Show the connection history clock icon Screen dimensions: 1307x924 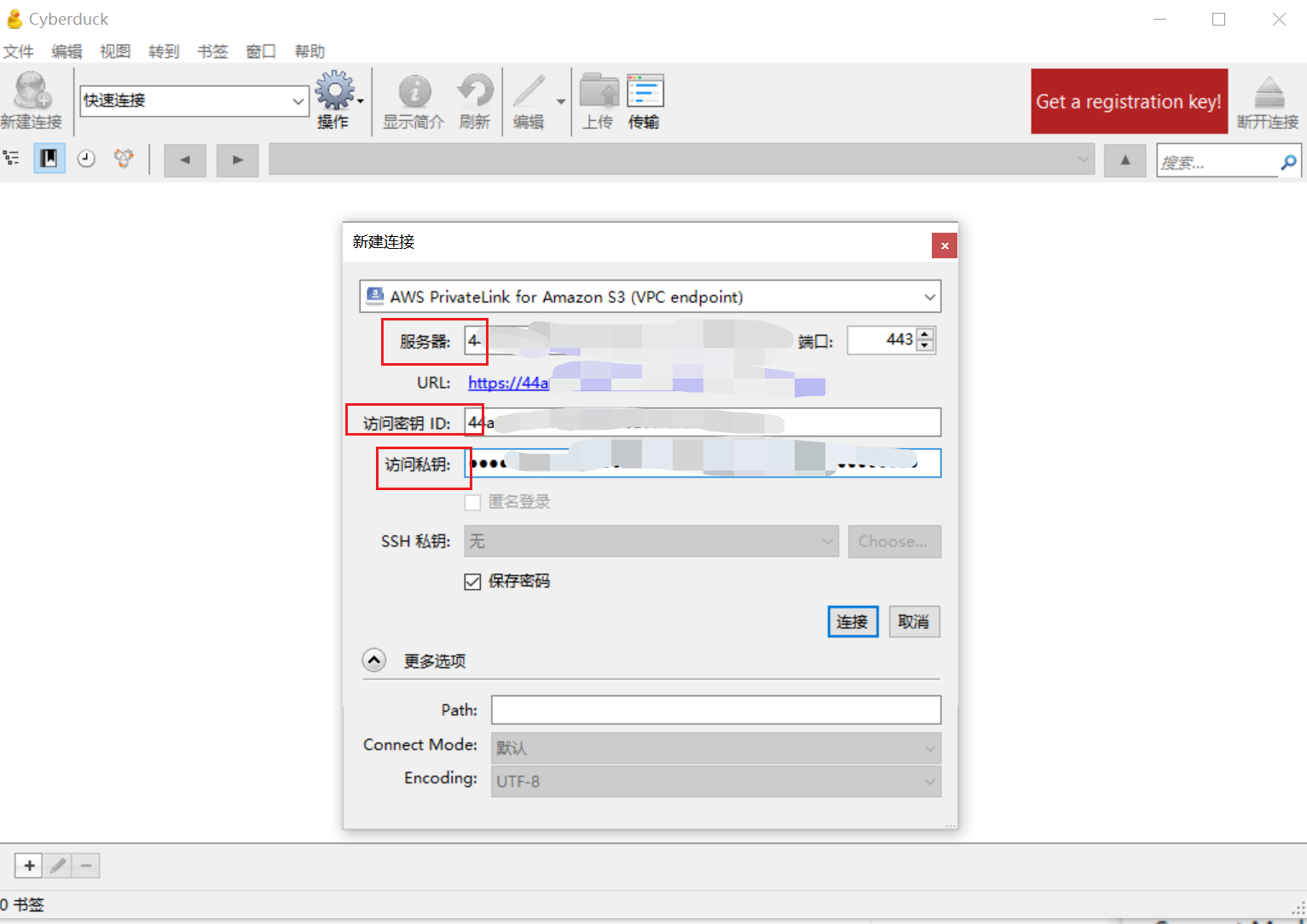86,159
